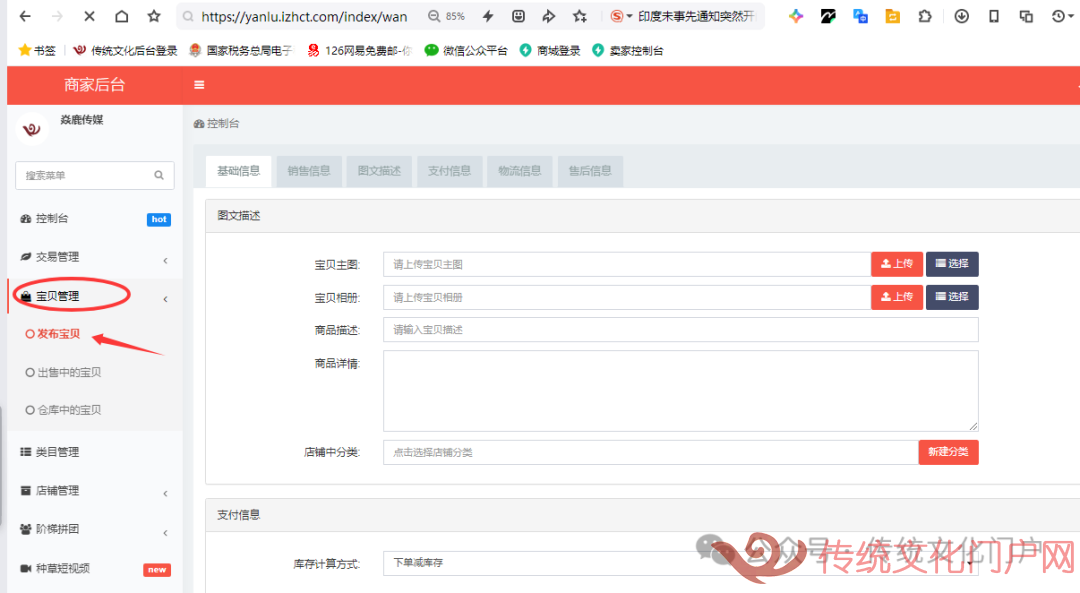This screenshot has width=1080, height=593.
Task: Switch to the 销售信息 tab
Action: 308,171
